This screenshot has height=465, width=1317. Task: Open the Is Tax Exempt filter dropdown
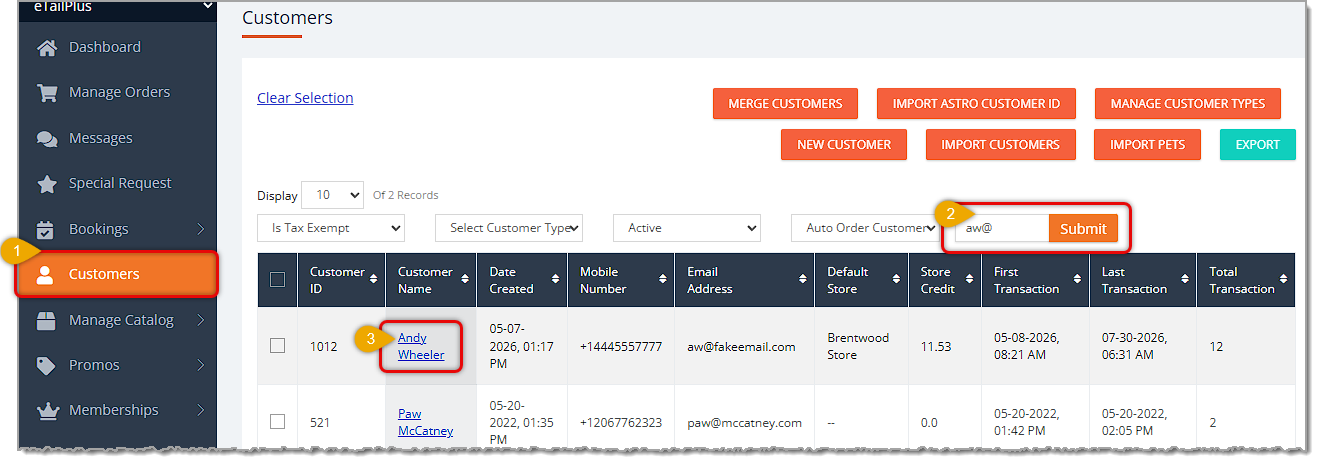[331, 228]
